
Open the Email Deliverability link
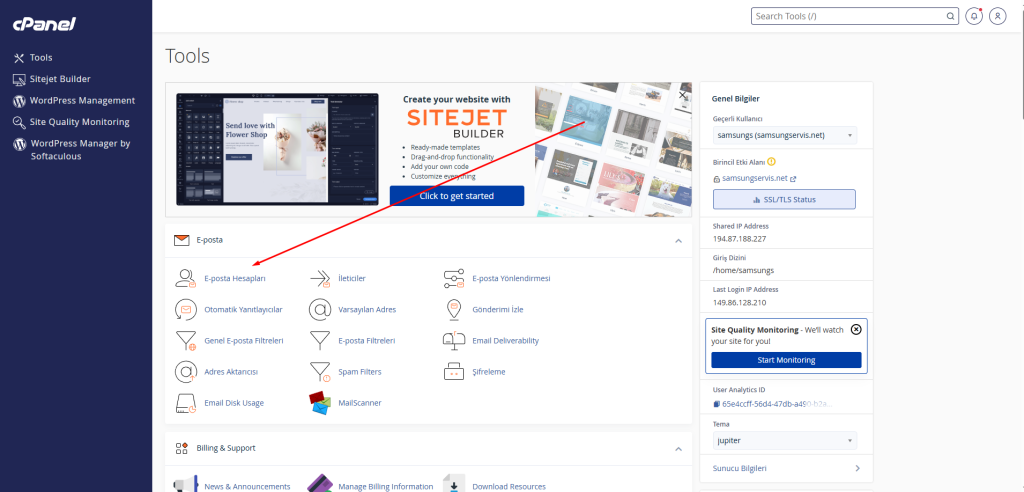[x=505, y=340]
